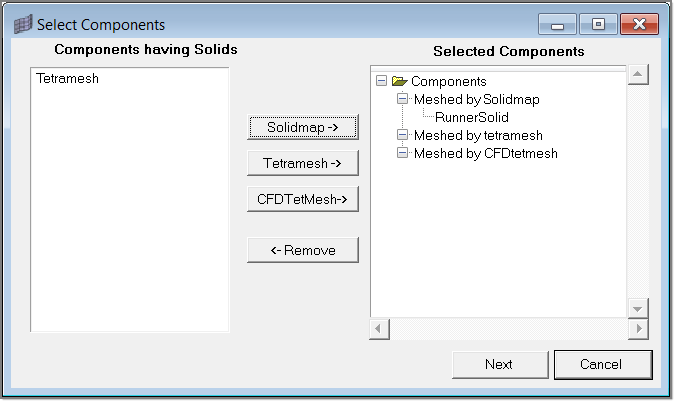Collapse the Meshed by CFDtetmesh node

click(403, 153)
